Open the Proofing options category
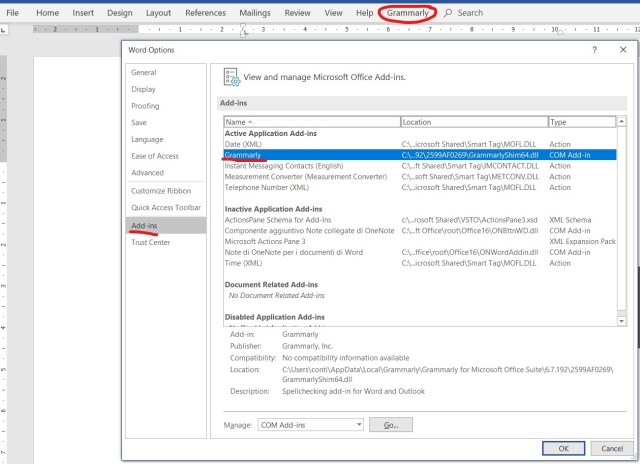 (x=145, y=105)
